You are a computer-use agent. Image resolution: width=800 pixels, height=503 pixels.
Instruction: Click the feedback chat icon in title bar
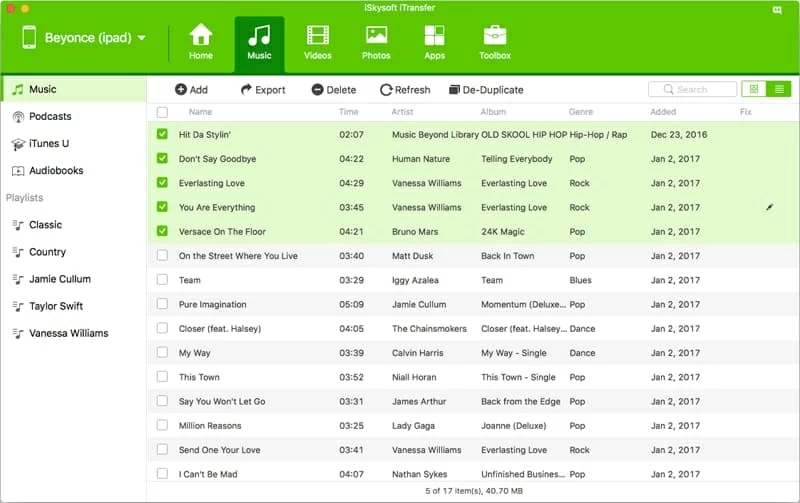778,8
